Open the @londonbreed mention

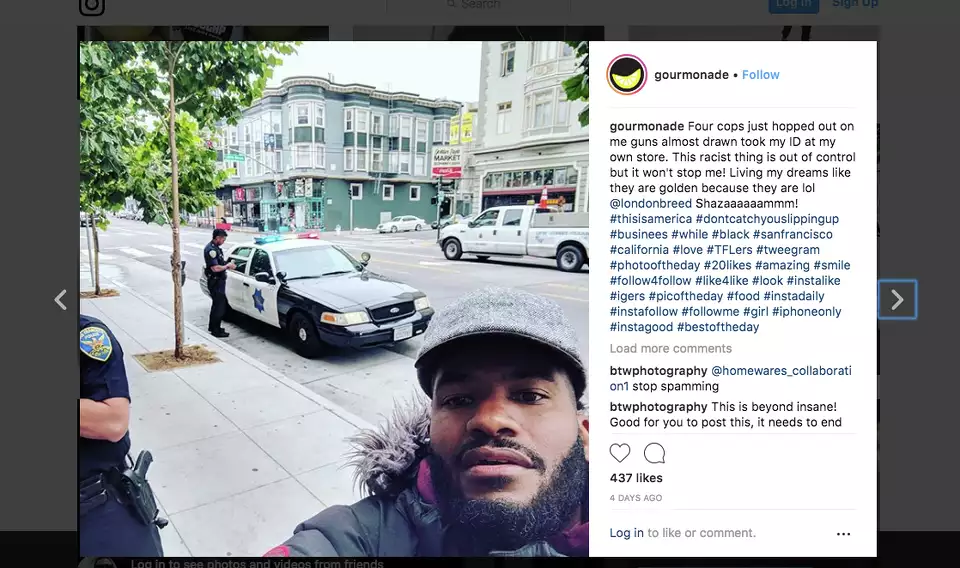coord(650,203)
